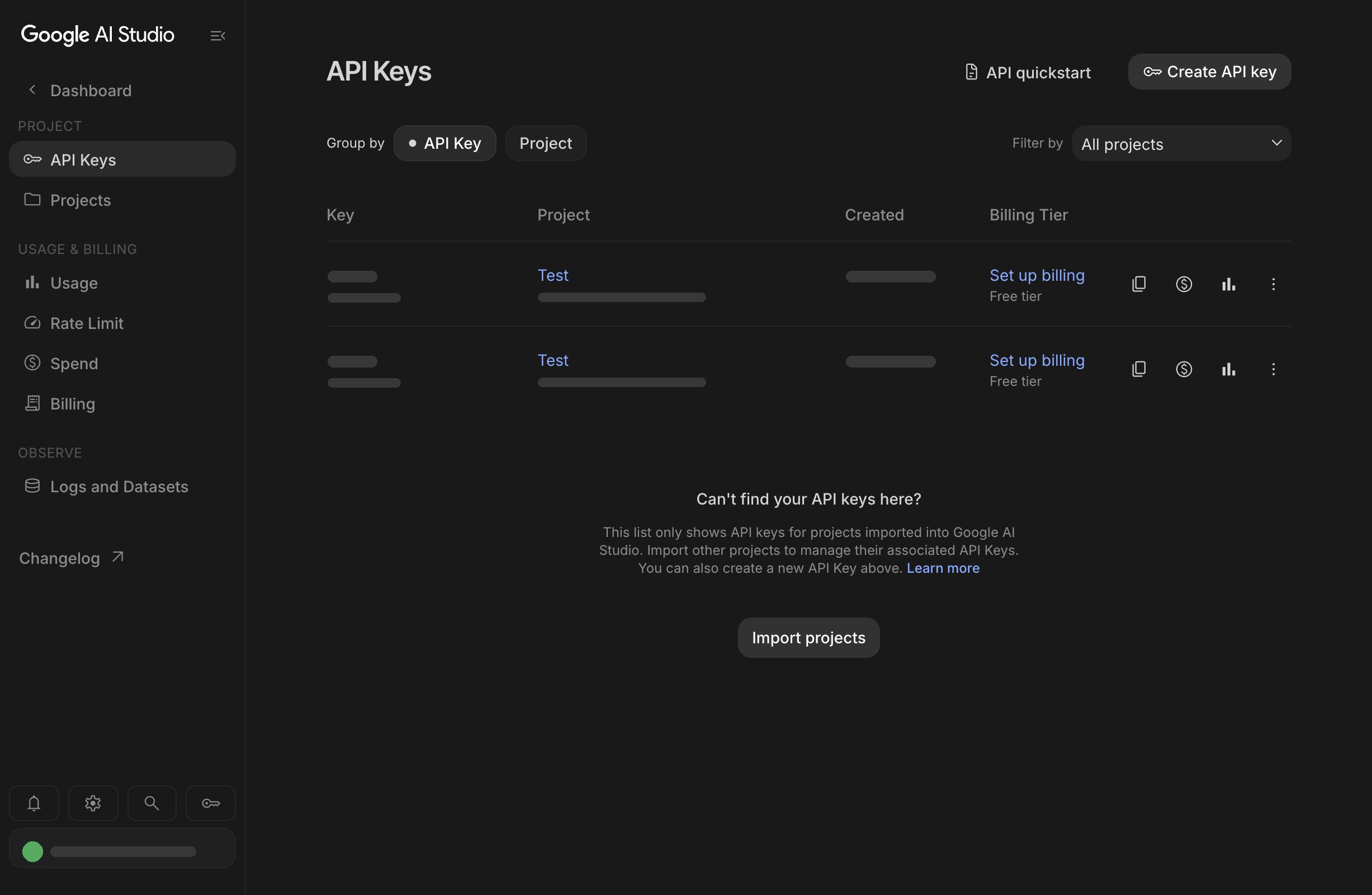Click the notifications bell icon

34,803
